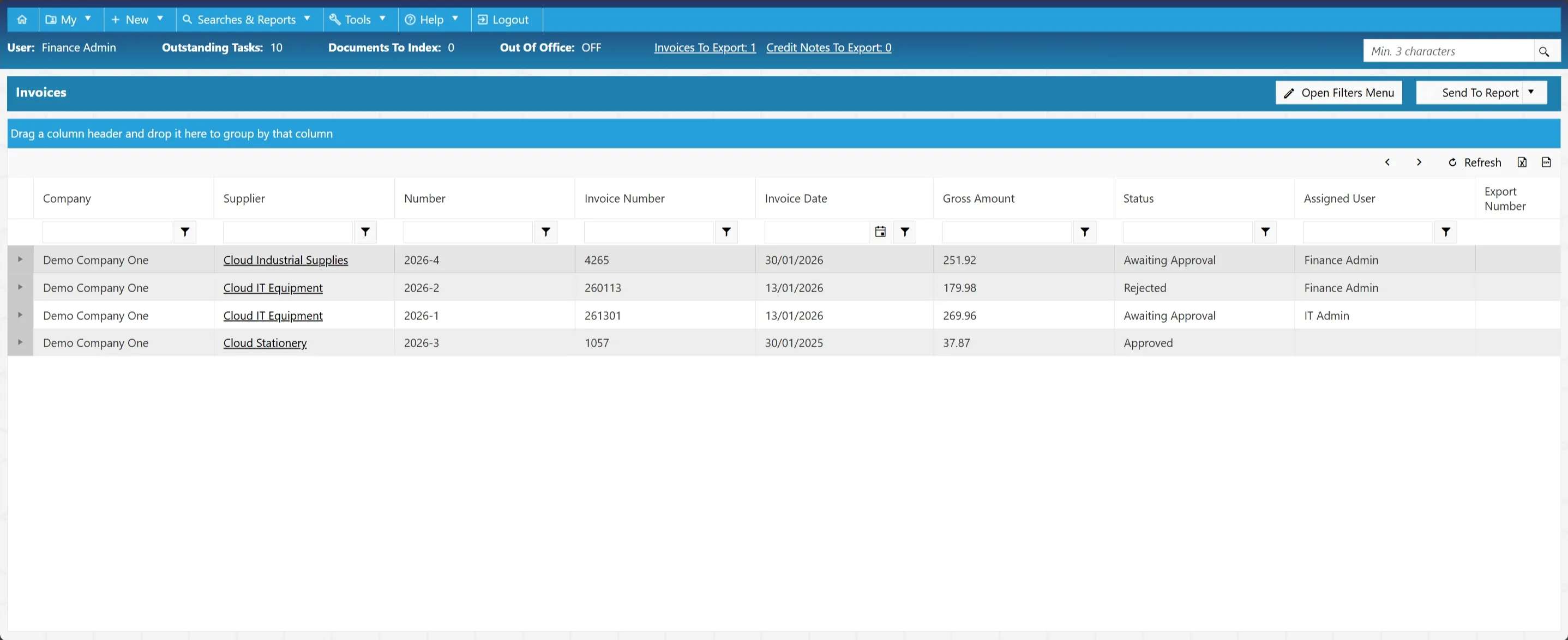The image size is (1568, 640).
Task: Open Company column filter icon
Action: (x=185, y=232)
